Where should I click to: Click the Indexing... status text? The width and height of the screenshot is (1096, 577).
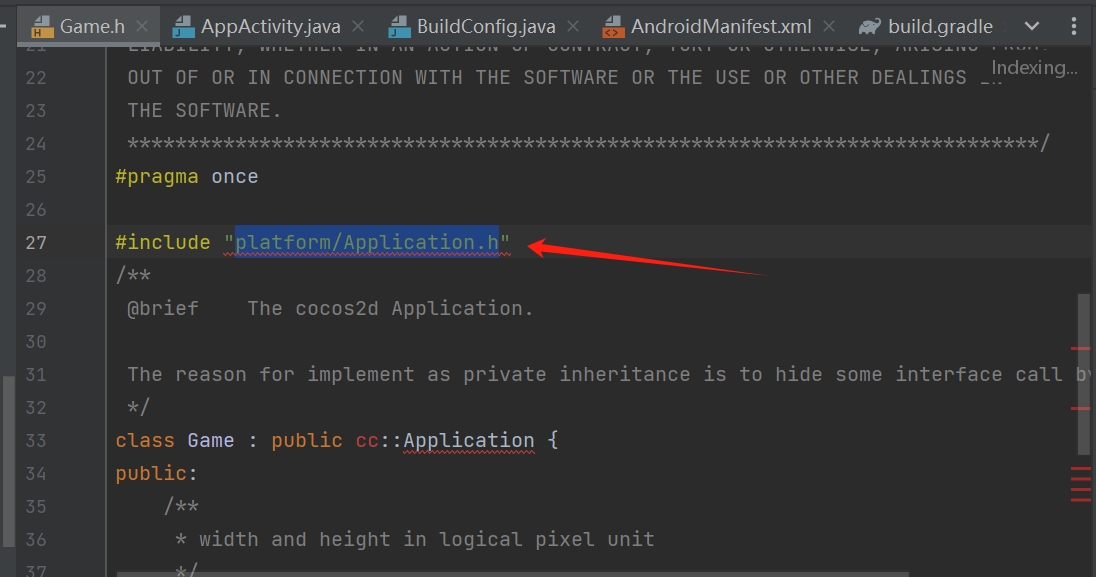tap(1034, 68)
